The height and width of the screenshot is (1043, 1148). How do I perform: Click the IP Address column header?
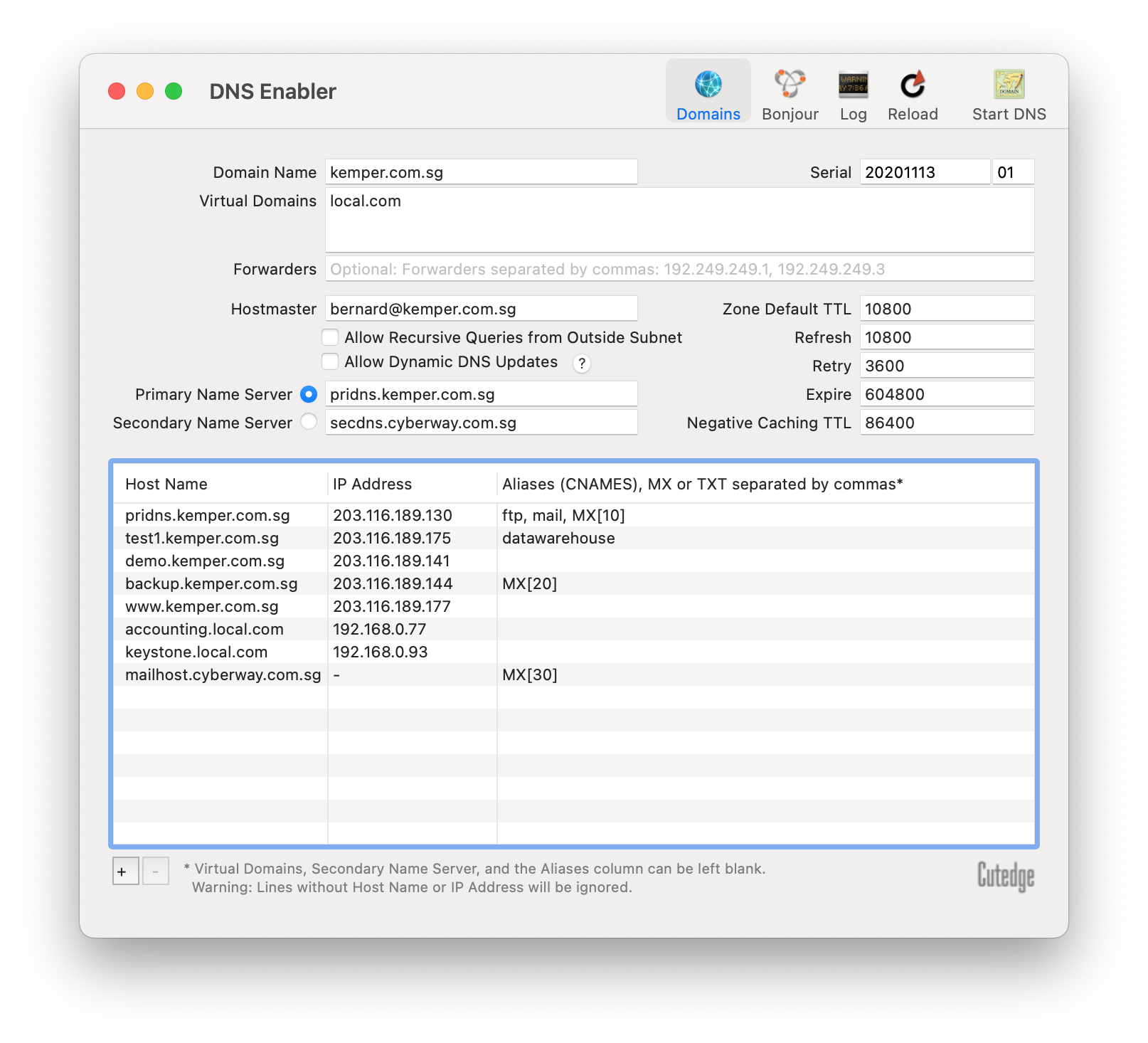coord(372,485)
